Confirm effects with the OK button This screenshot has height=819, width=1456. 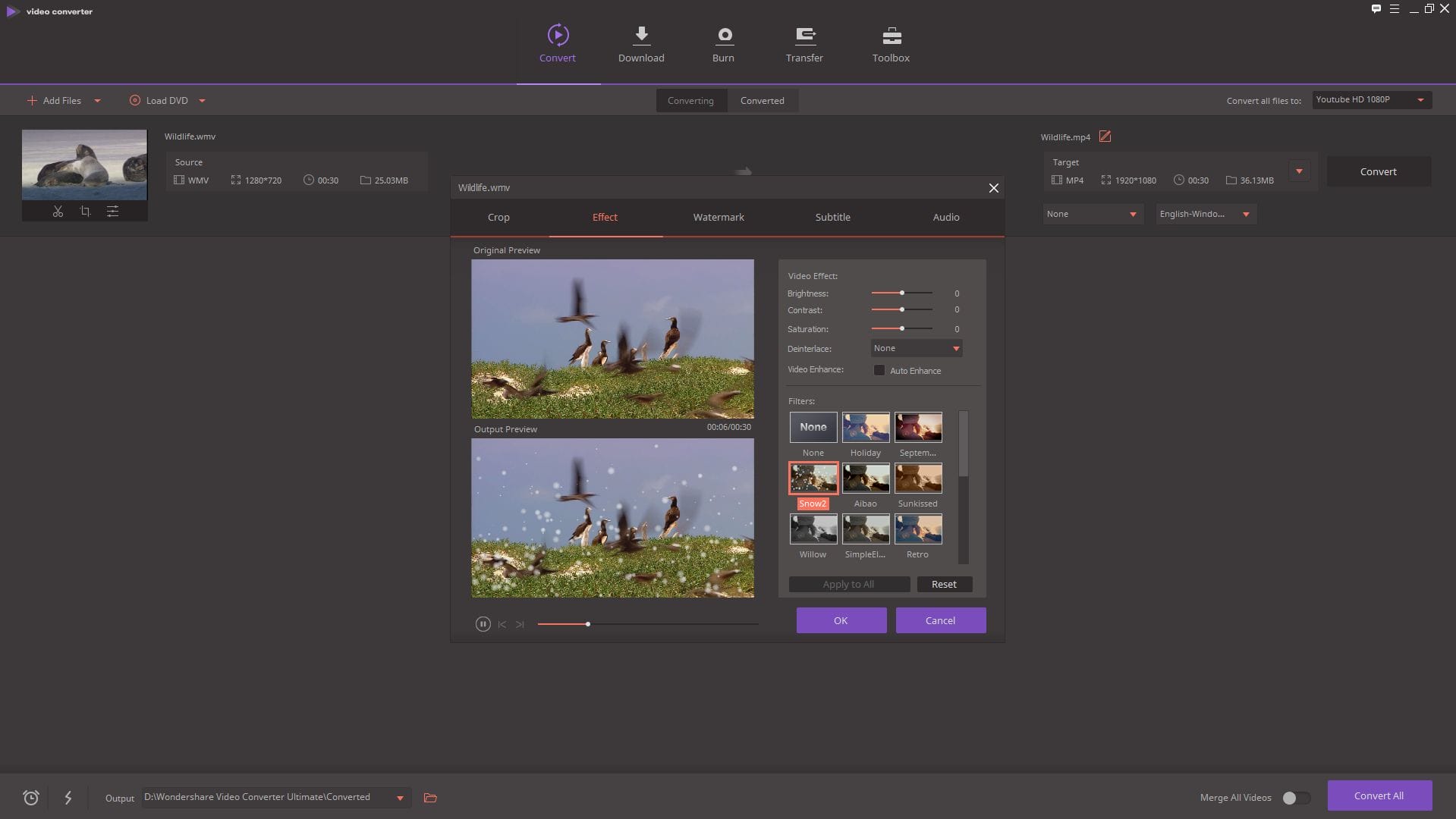(x=841, y=620)
